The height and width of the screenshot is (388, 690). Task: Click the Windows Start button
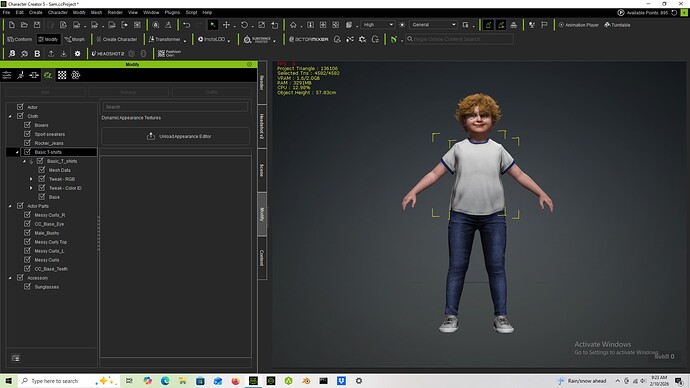coord(8,381)
